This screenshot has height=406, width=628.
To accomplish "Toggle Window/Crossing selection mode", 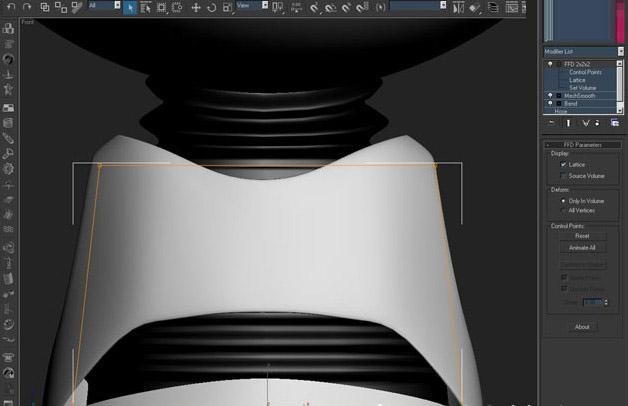I will 177,7.
